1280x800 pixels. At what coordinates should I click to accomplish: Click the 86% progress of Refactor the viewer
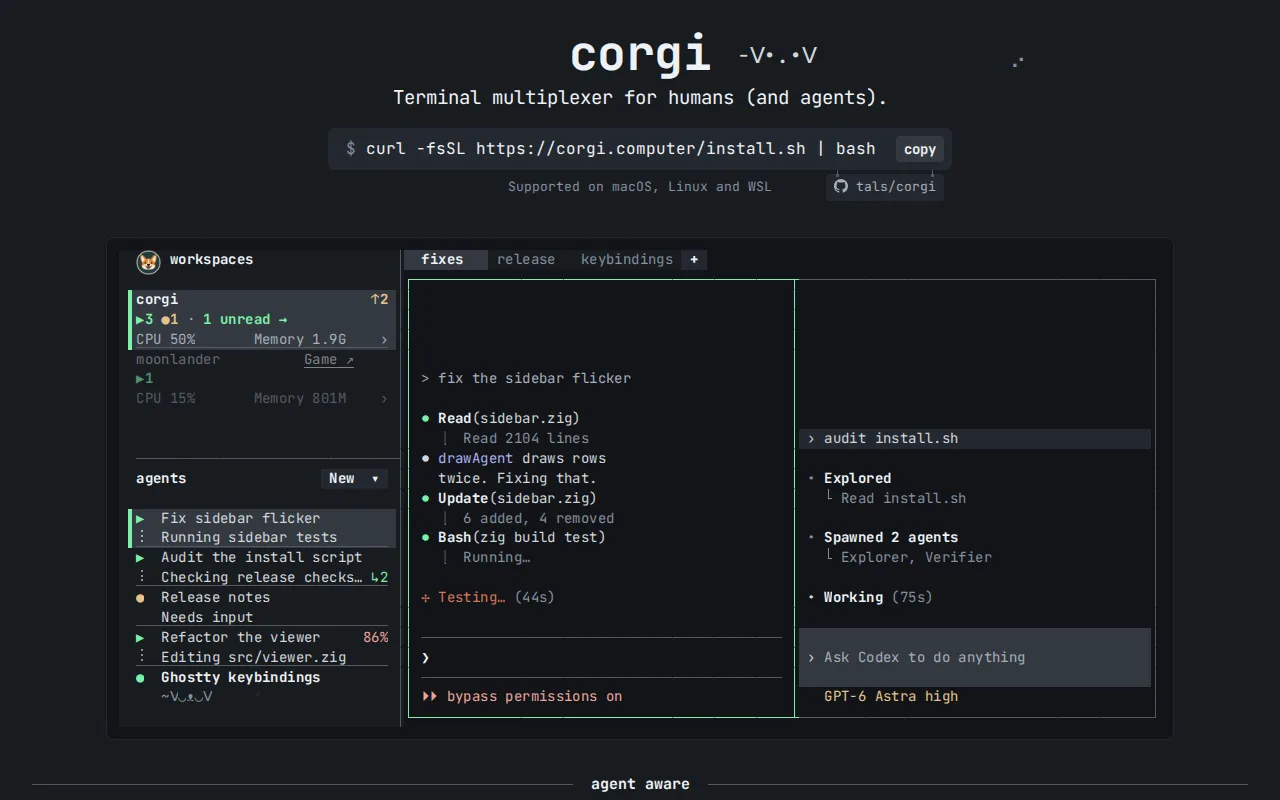(376, 638)
